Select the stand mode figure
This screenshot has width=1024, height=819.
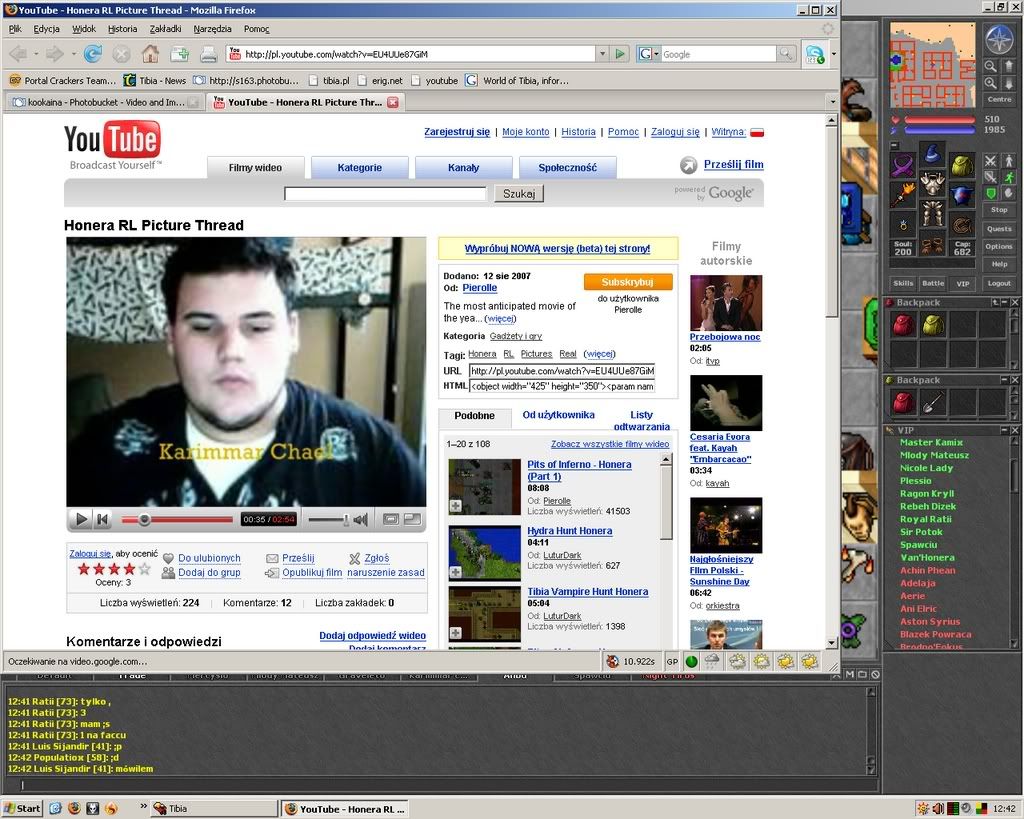(x=1009, y=161)
